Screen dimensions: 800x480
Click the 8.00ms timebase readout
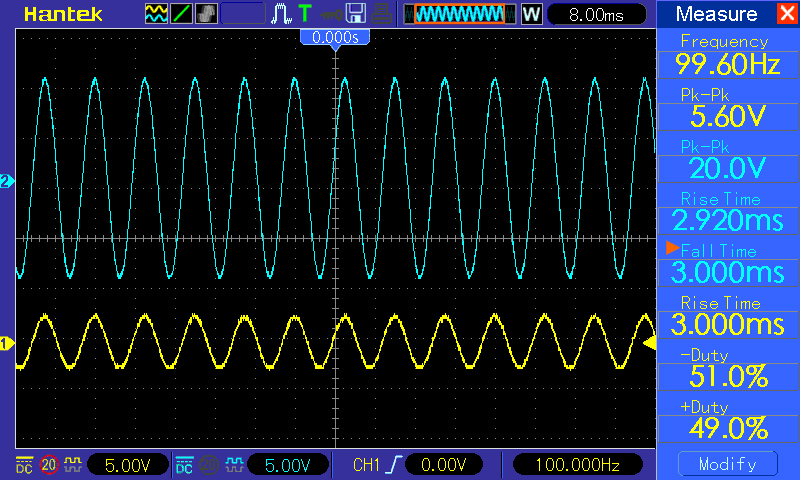click(x=596, y=14)
